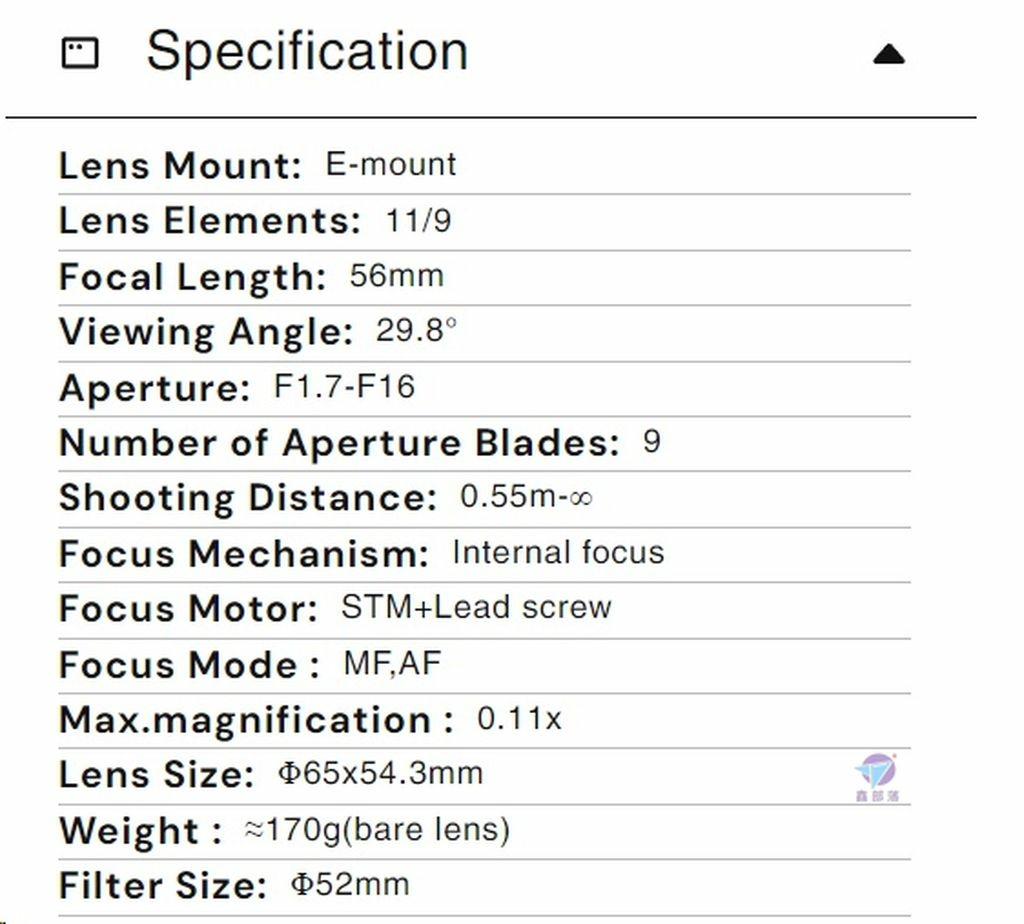Select the Lens Mount row

click(x=485, y=166)
